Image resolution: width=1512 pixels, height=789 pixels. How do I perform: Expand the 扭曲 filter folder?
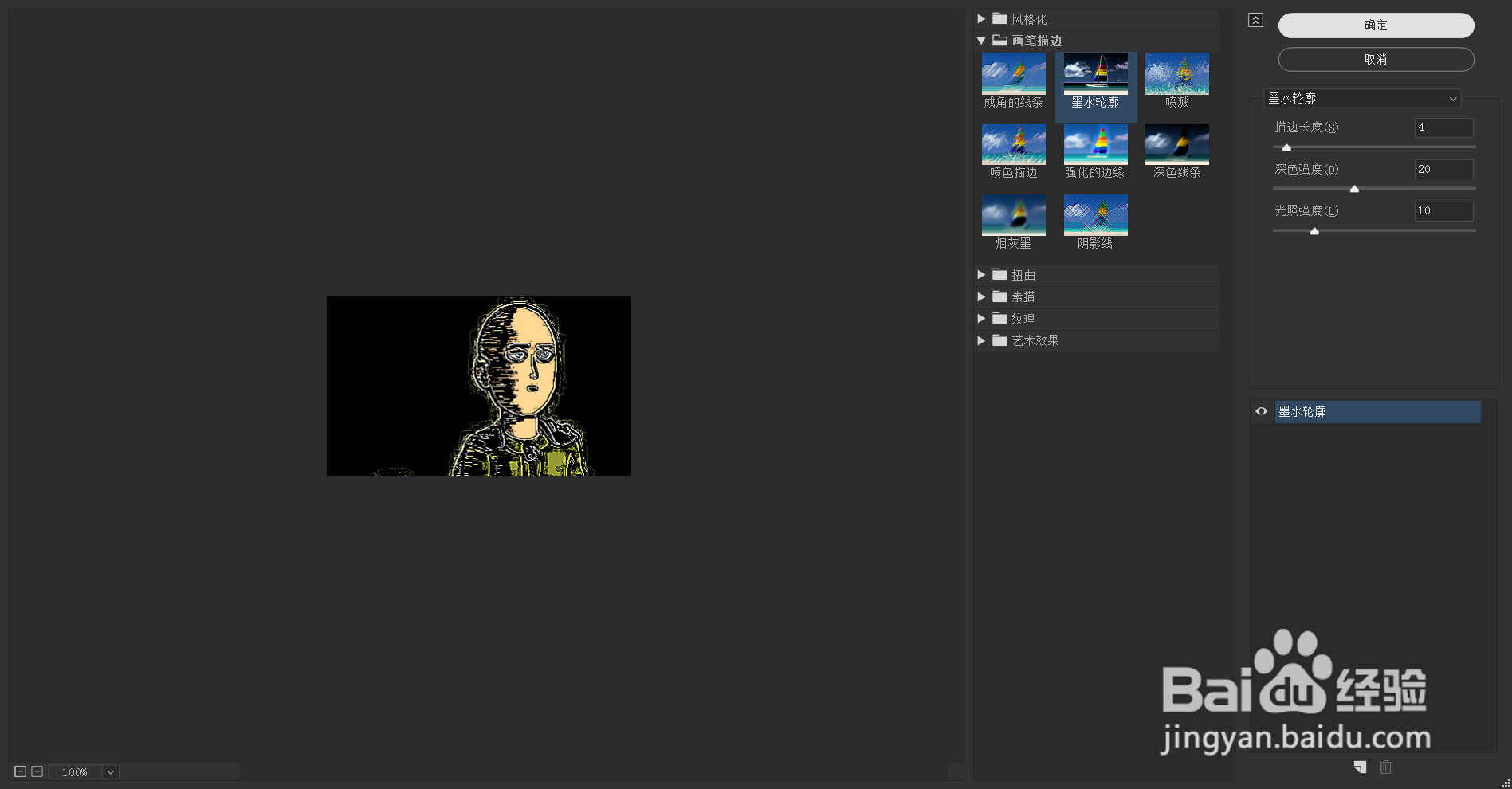coord(981,275)
